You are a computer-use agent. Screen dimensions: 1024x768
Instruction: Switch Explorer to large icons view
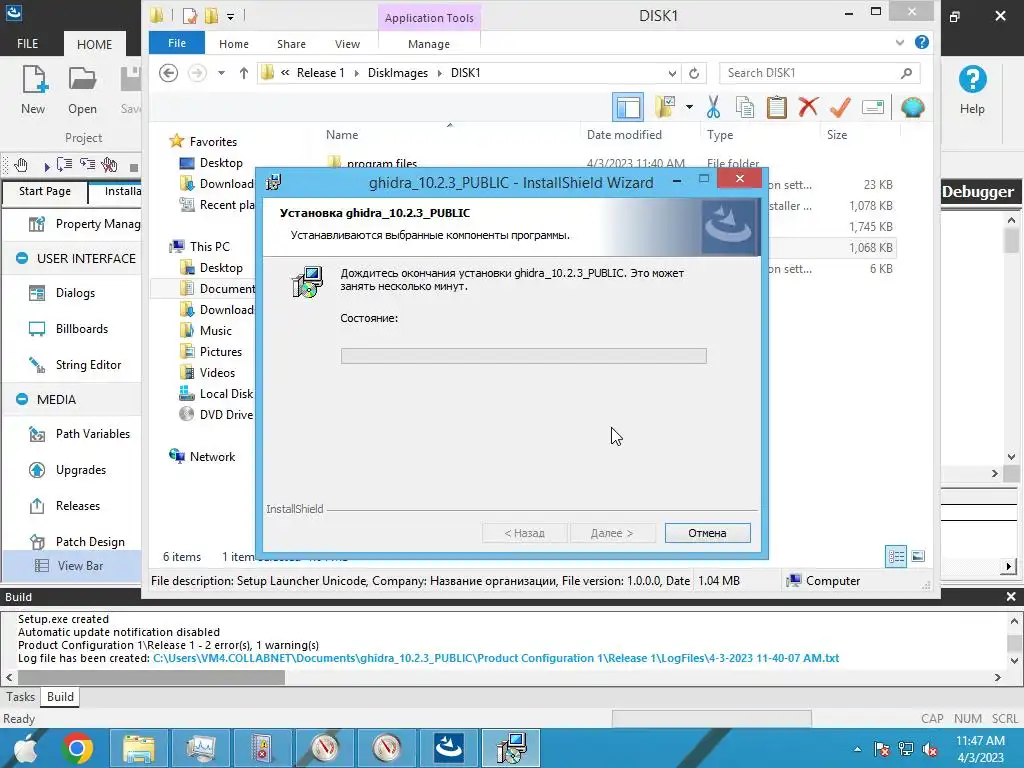pyautogui.click(x=918, y=556)
